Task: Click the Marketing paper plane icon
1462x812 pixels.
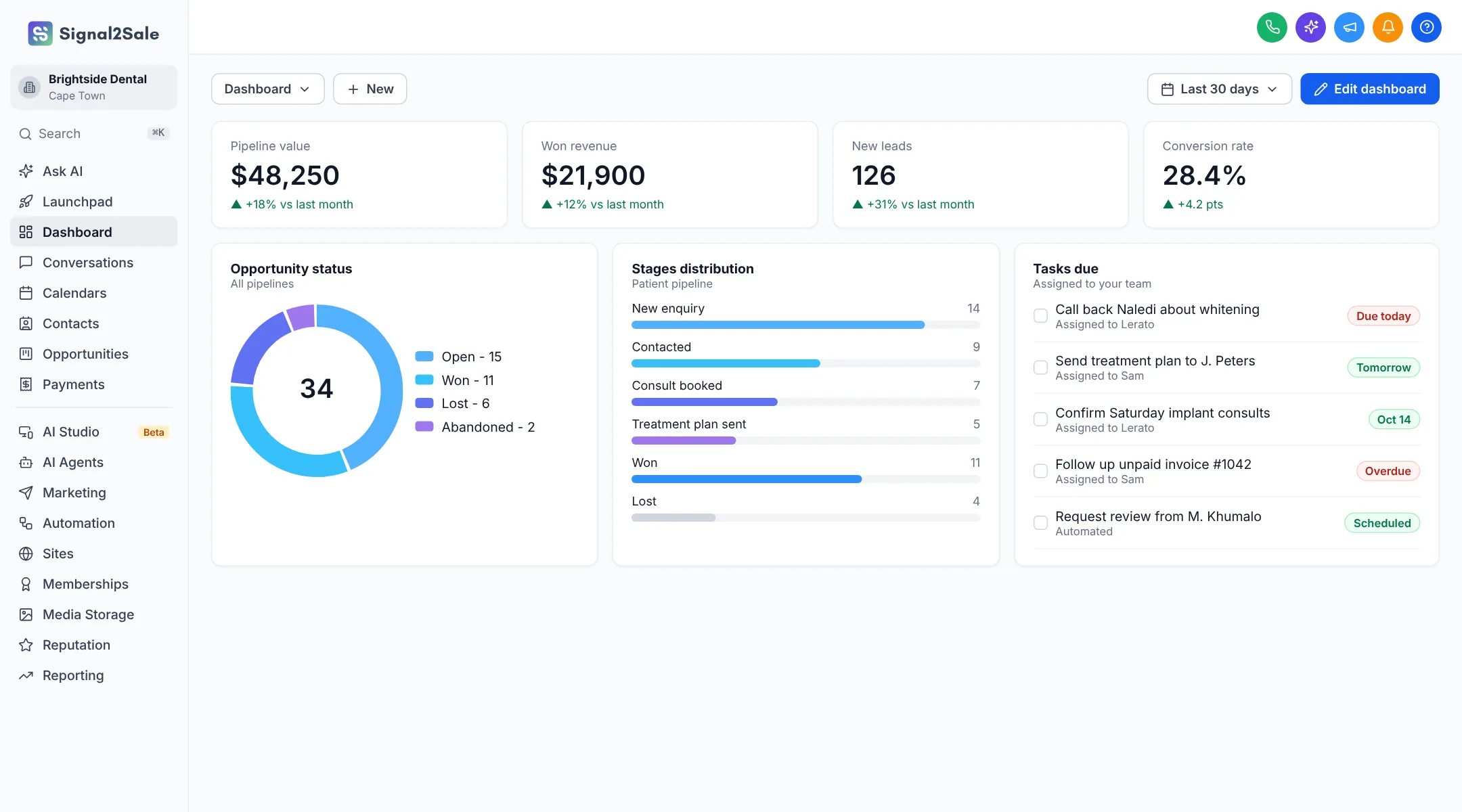Action: [26, 493]
